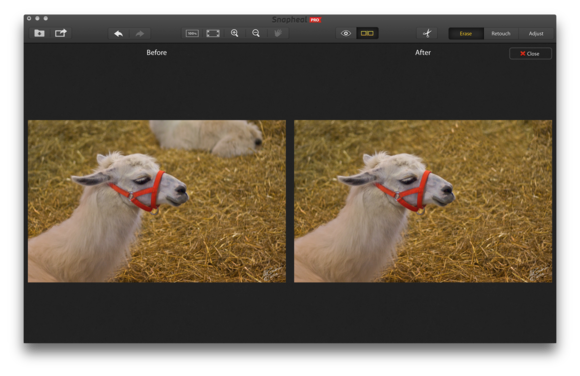Toggle the eye preview of the original

[x=345, y=33]
